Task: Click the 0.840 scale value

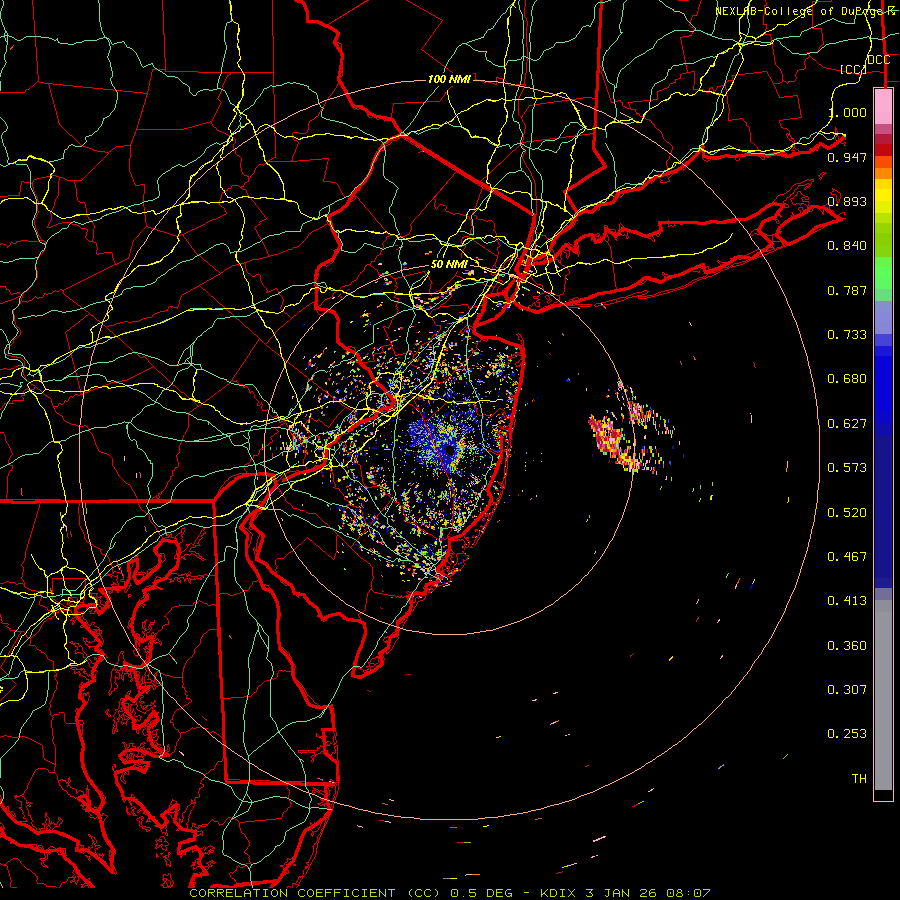Action: click(x=847, y=246)
